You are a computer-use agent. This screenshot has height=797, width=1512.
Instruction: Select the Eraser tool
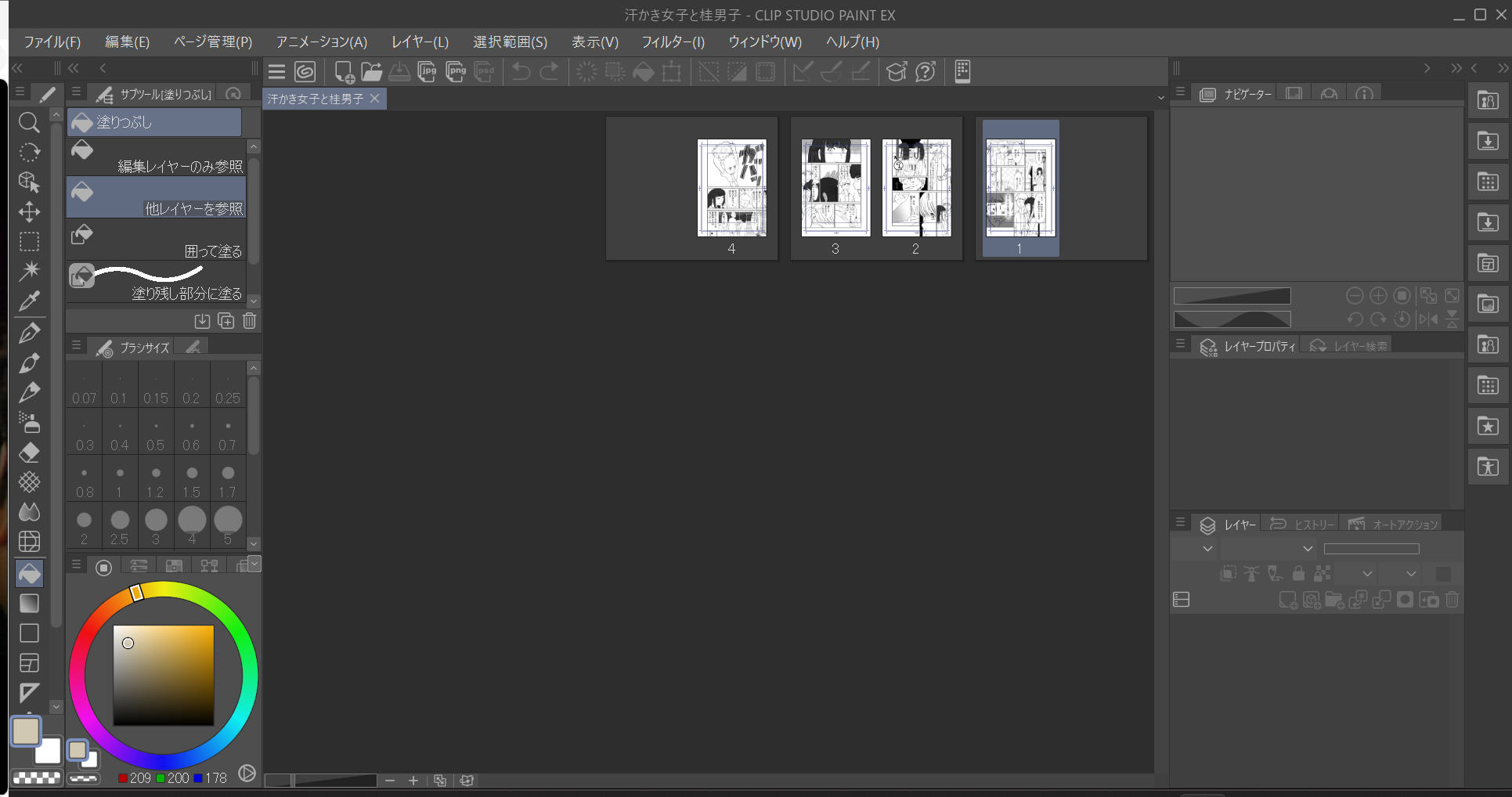(29, 453)
